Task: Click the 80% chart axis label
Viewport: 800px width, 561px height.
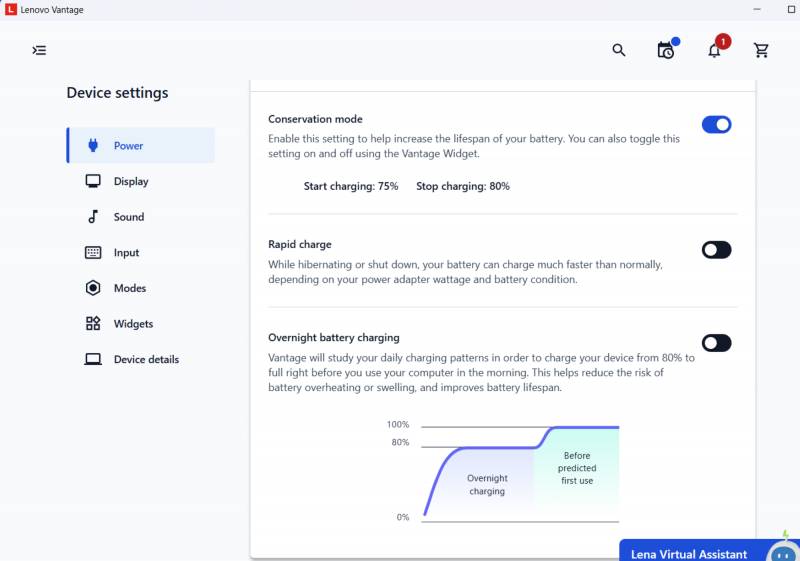Action: click(401, 442)
